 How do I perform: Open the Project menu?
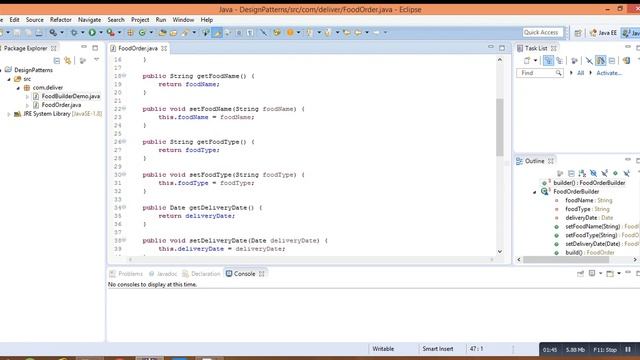[140, 20]
